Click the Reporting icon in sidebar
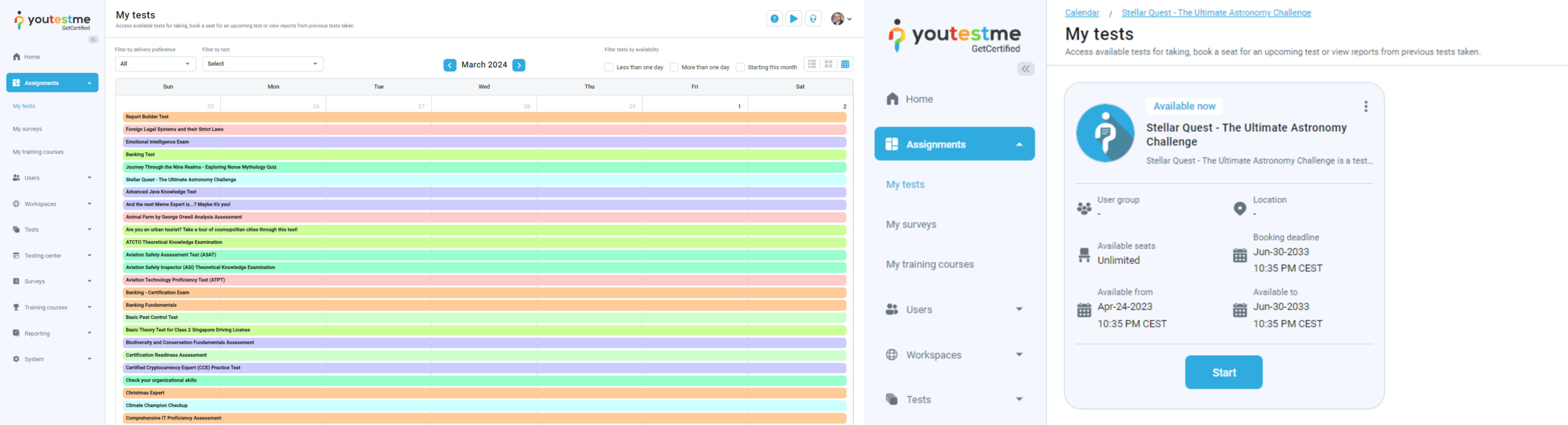This screenshot has height=425, width=1568. [x=17, y=333]
